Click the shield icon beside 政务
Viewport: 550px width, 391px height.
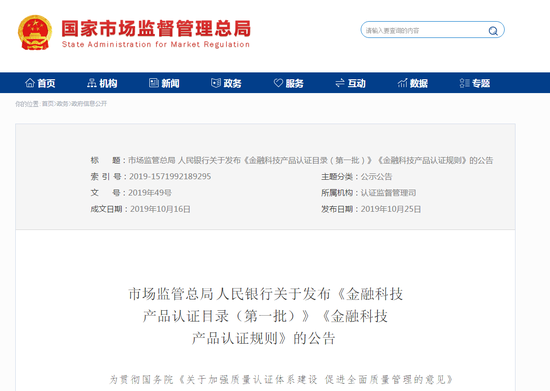tap(216, 83)
